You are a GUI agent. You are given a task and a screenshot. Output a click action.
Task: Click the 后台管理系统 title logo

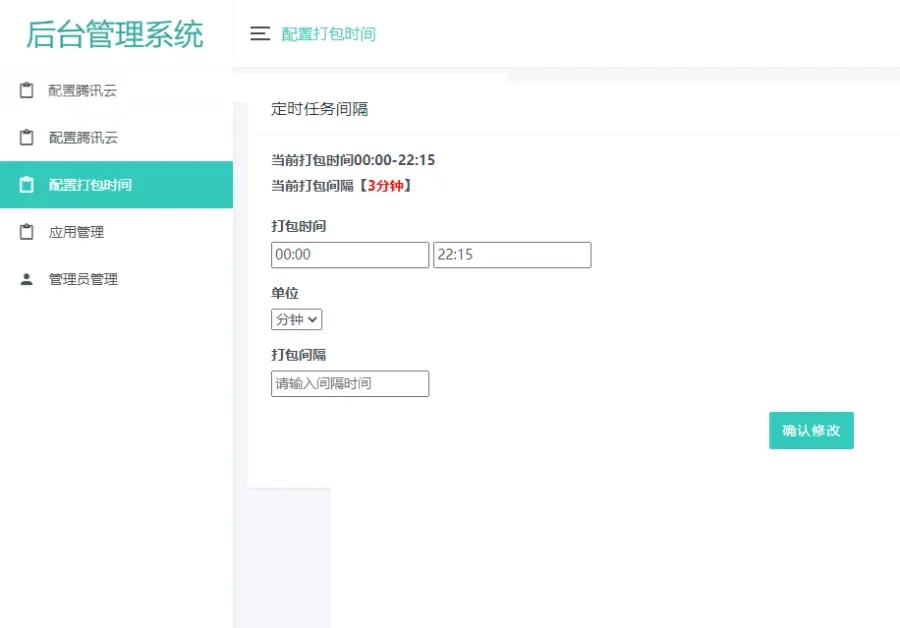pyautogui.click(x=115, y=34)
